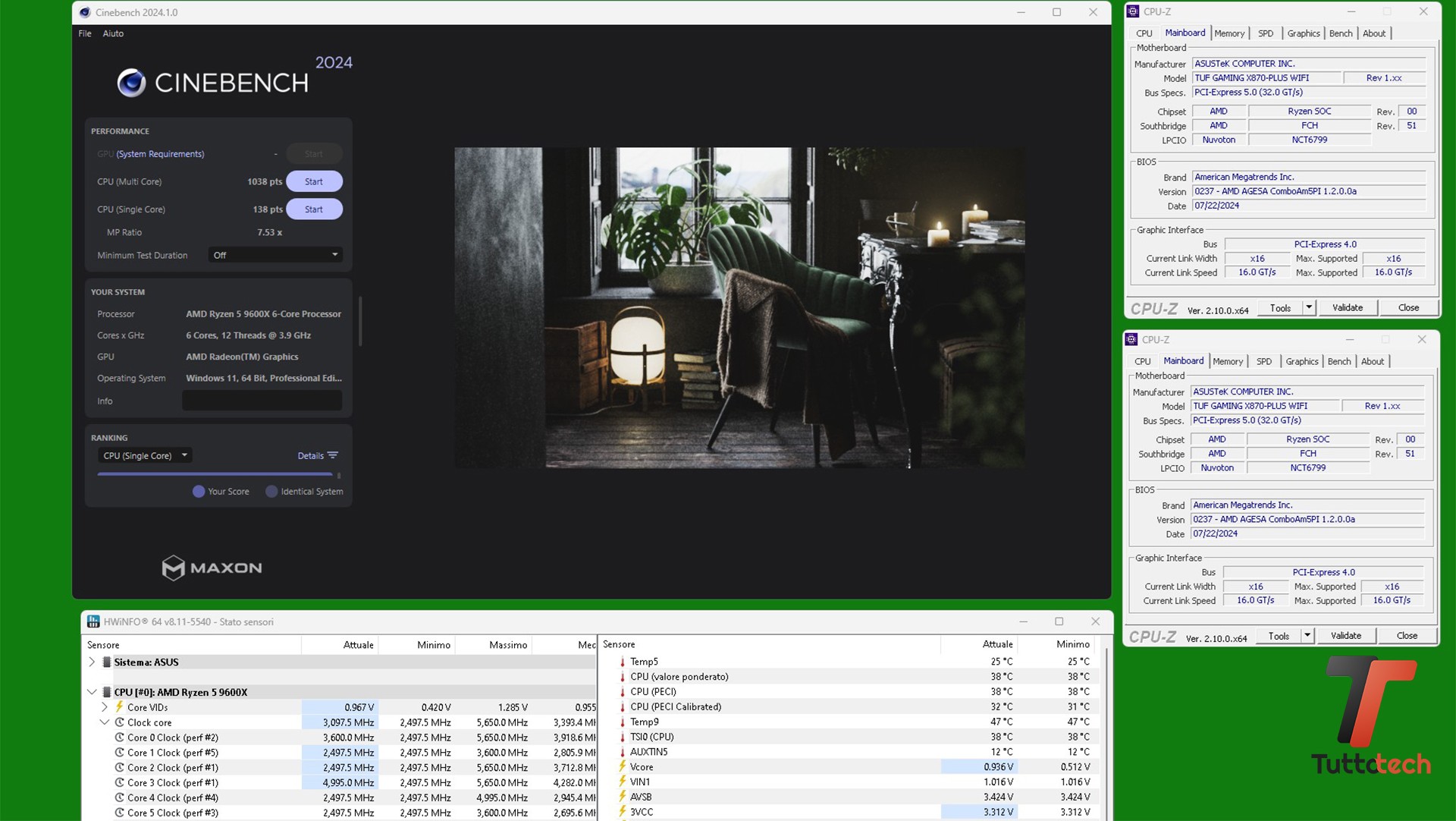Click the Cinebench CPU Single Core Start button
Image resolution: width=1456 pixels, height=821 pixels.
pos(313,208)
